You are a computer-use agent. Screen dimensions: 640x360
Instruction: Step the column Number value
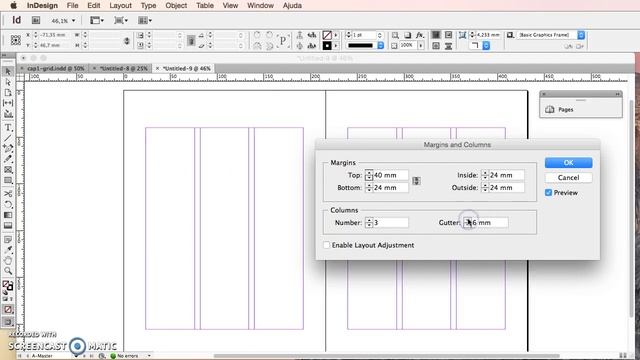[x=369, y=222]
